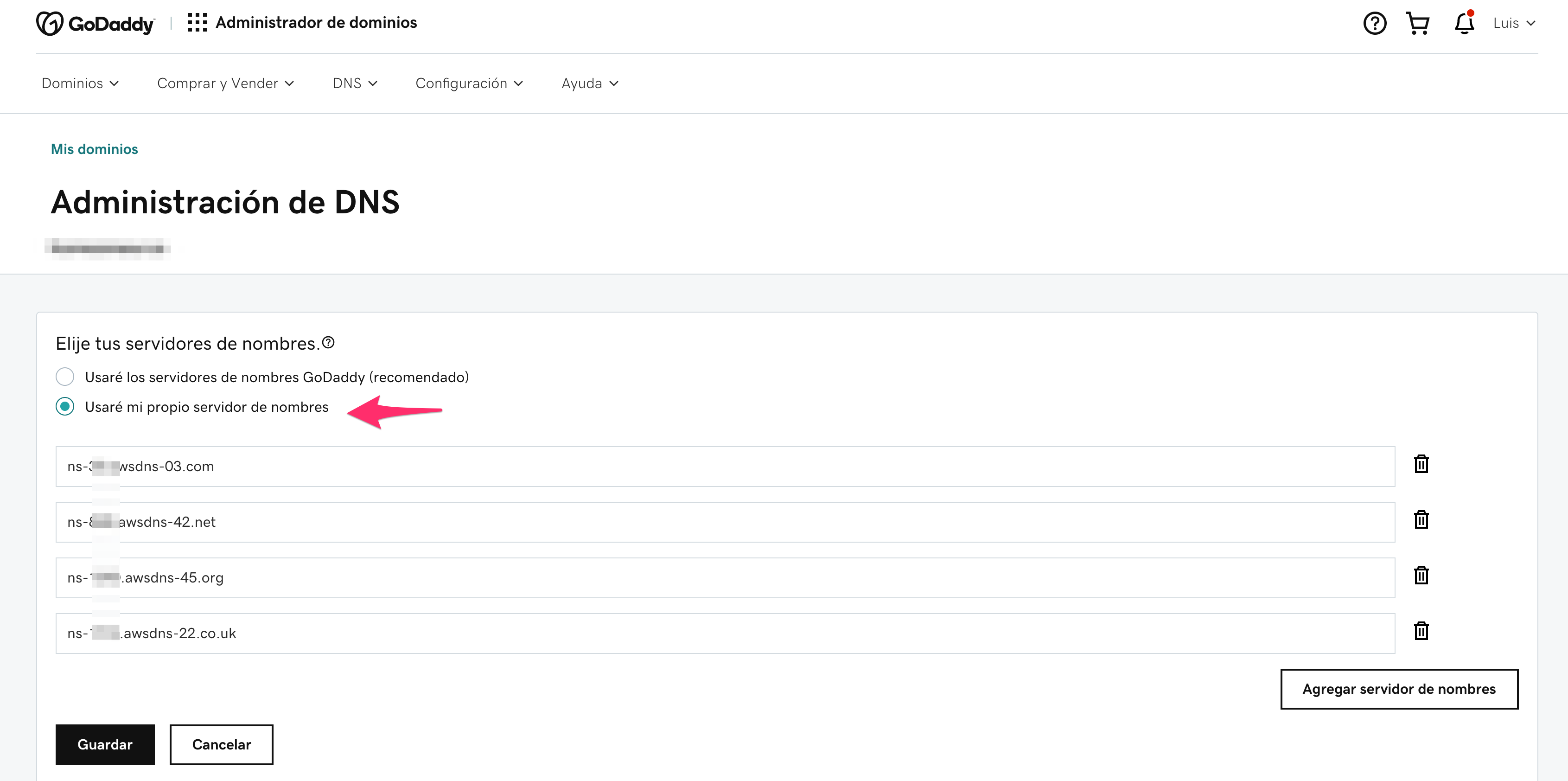The height and width of the screenshot is (781, 1568).
Task: Click the awsdns-45.org nameserver field
Action: click(x=725, y=578)
